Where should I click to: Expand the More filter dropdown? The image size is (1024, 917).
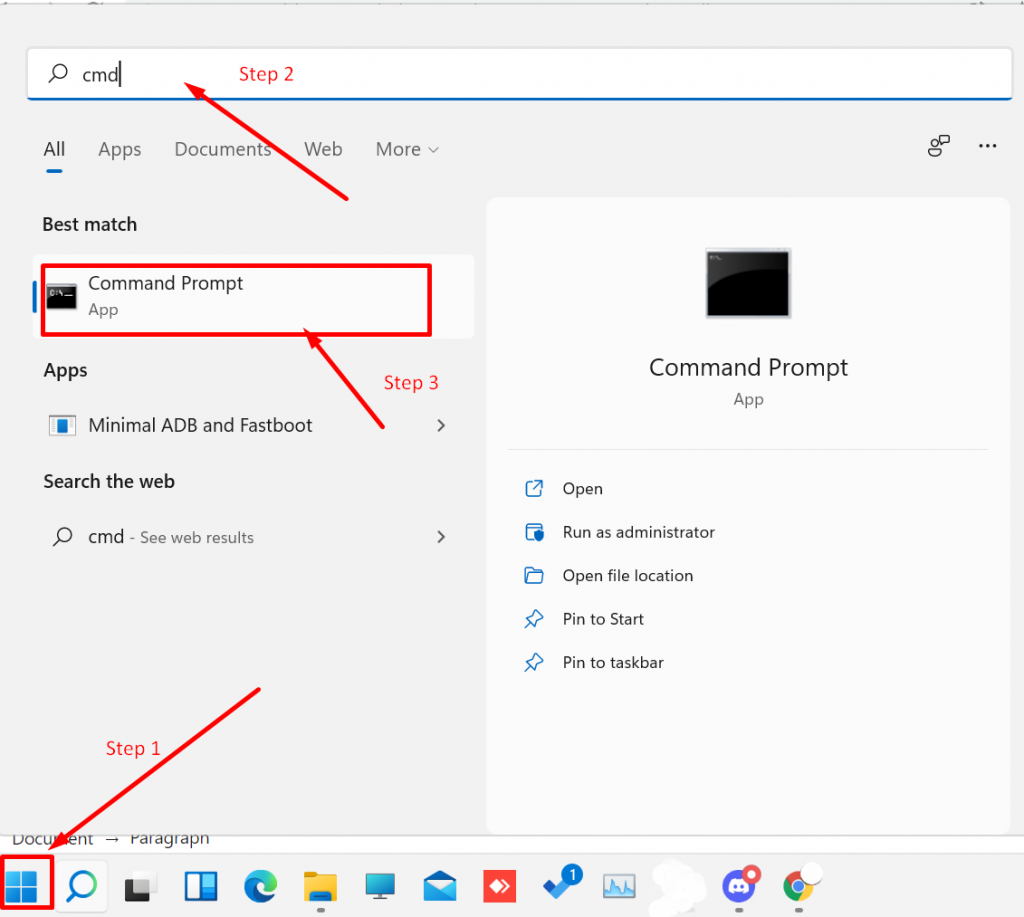407,149
